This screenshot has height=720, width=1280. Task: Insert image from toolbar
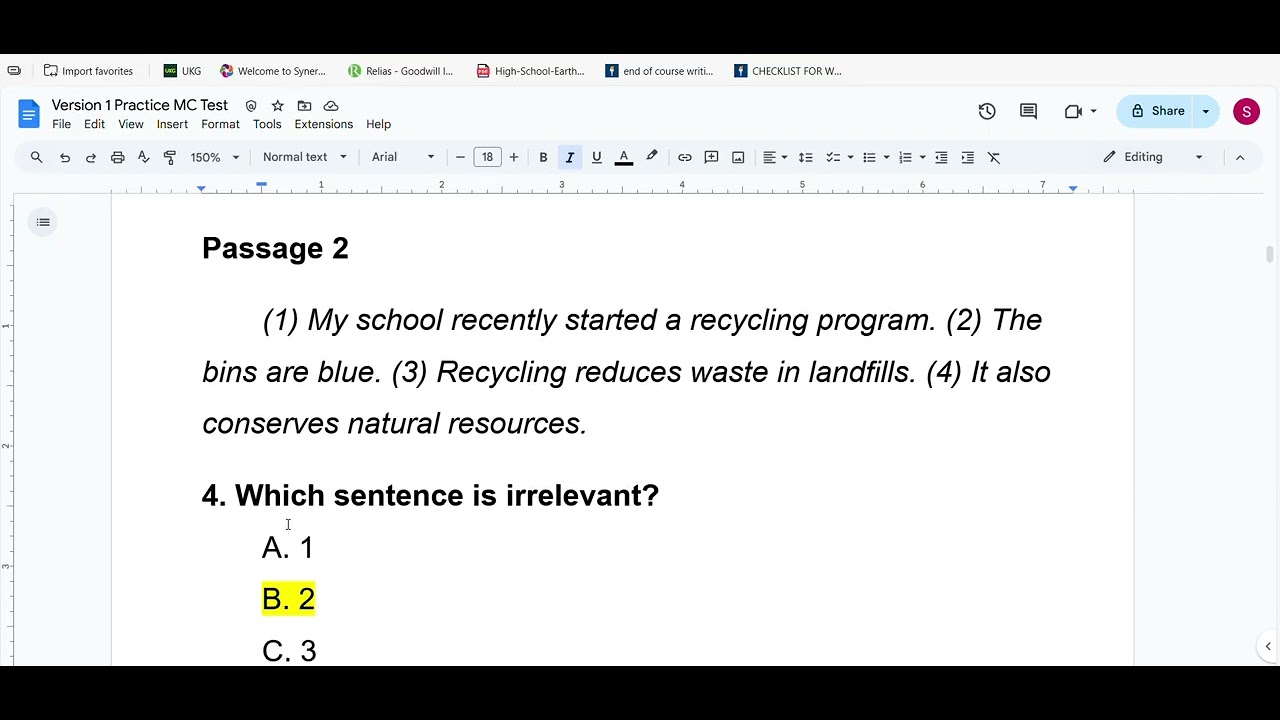click(x=738, y=157)
